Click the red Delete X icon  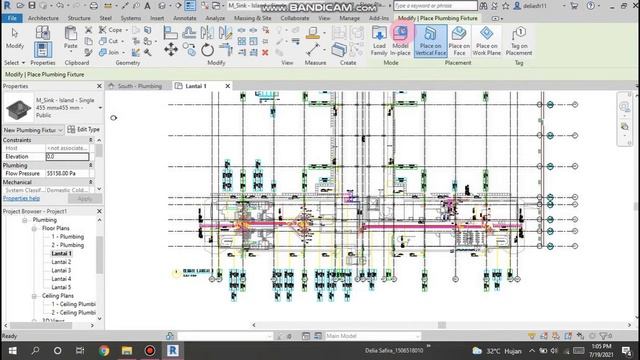(x=265, y=52)
